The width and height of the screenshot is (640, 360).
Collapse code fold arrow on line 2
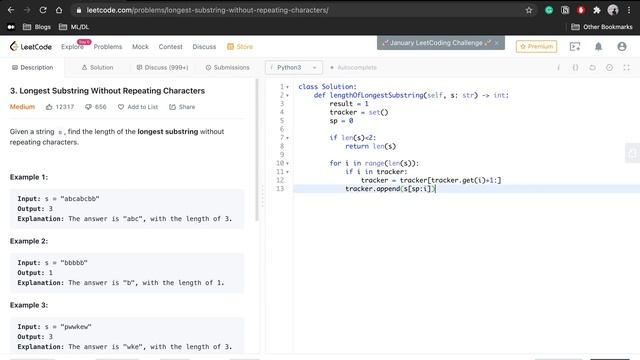(x=287, y=96)
